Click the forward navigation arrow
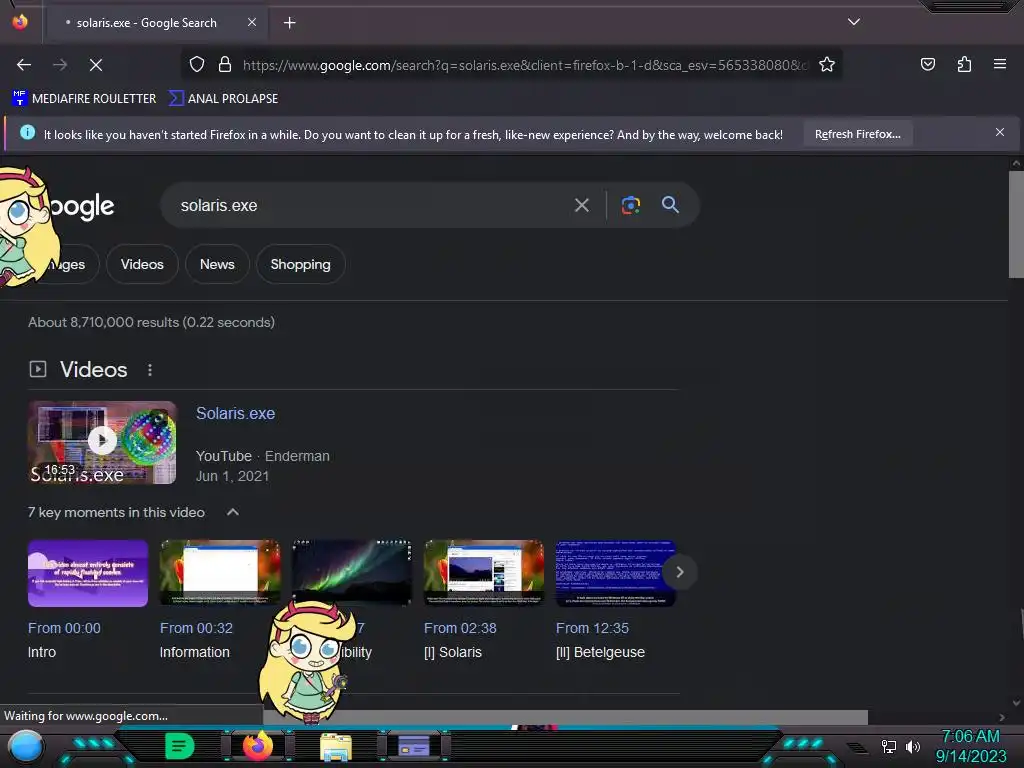The width and height of the screenshot is (1024, 768). [x=60, y=65]
